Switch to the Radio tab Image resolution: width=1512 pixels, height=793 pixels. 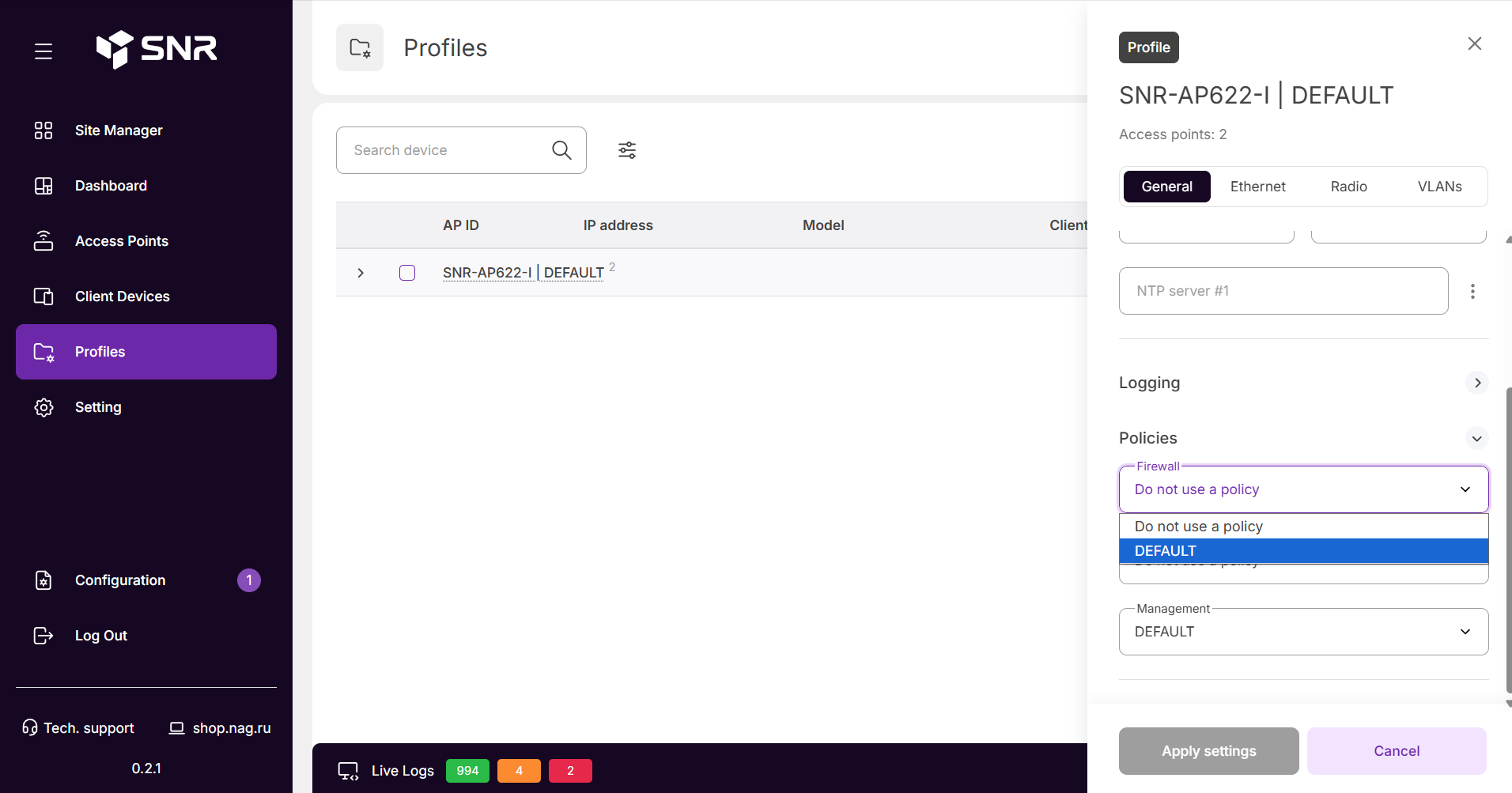click(x=1349, y=187)
